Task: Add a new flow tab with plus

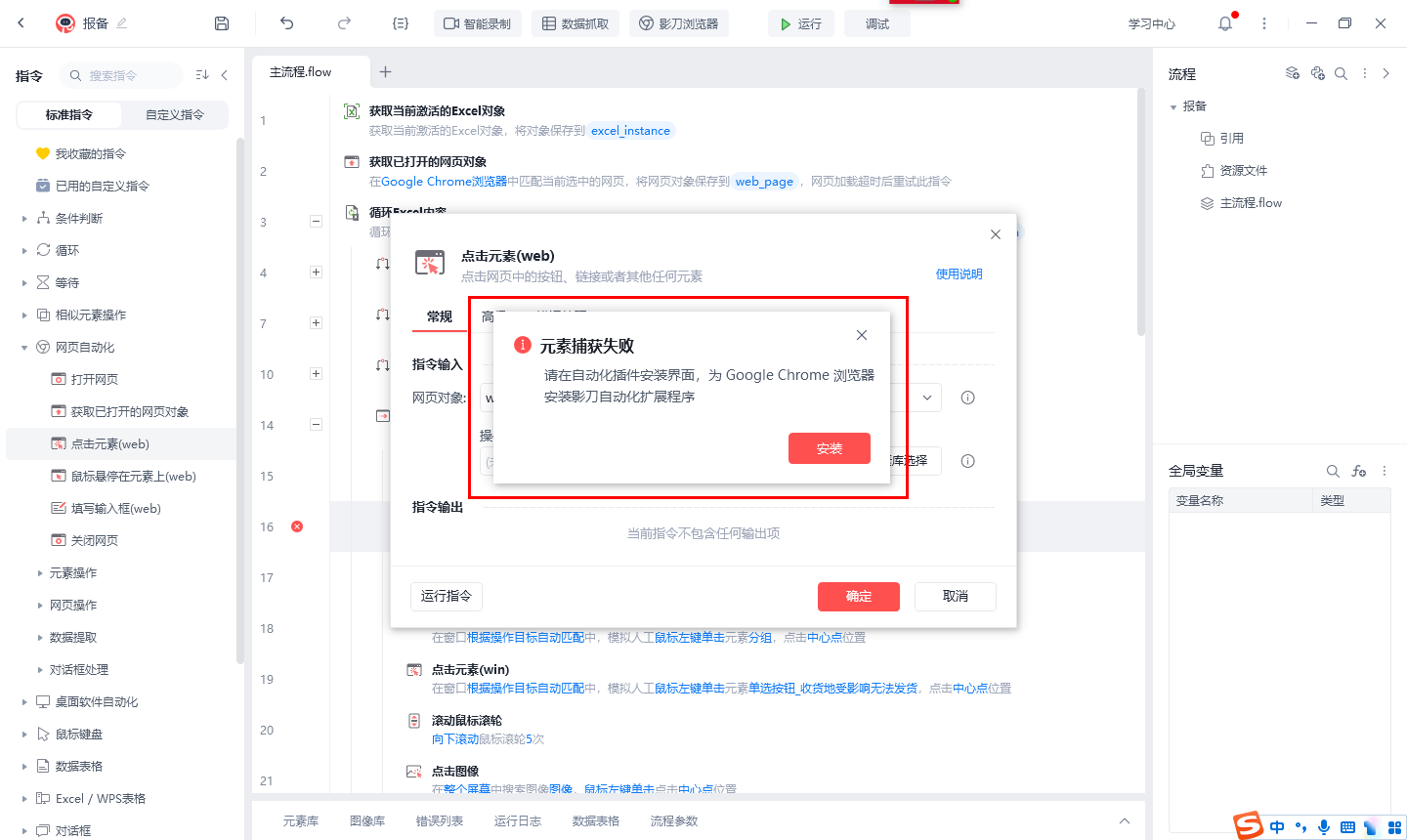Action: pos(386,71)
